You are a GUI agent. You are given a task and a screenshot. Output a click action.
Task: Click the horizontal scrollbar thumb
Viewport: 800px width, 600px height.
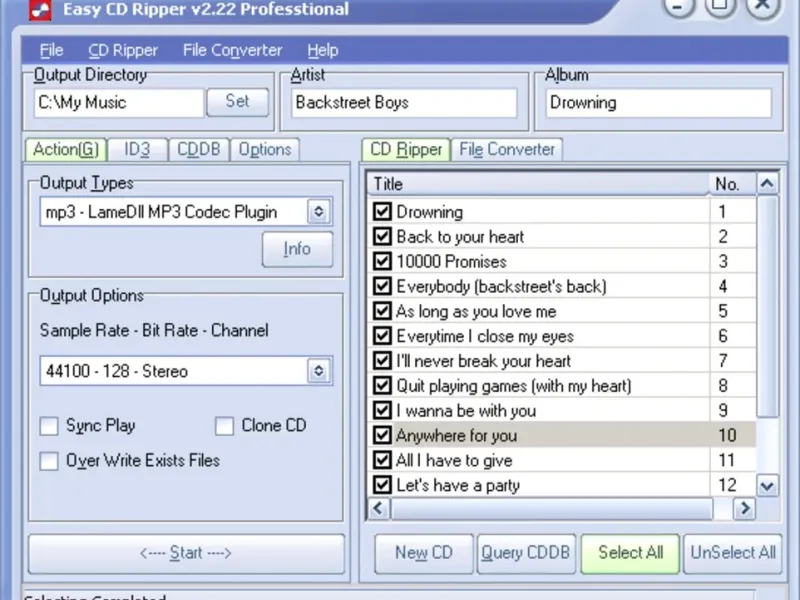(x=552, y=509)
